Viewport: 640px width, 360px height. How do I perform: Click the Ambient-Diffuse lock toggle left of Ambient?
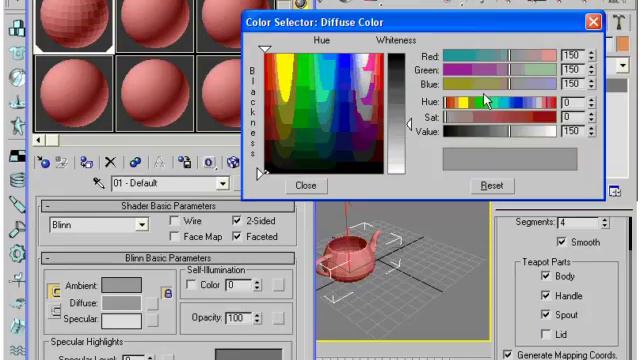pos(54,291)
